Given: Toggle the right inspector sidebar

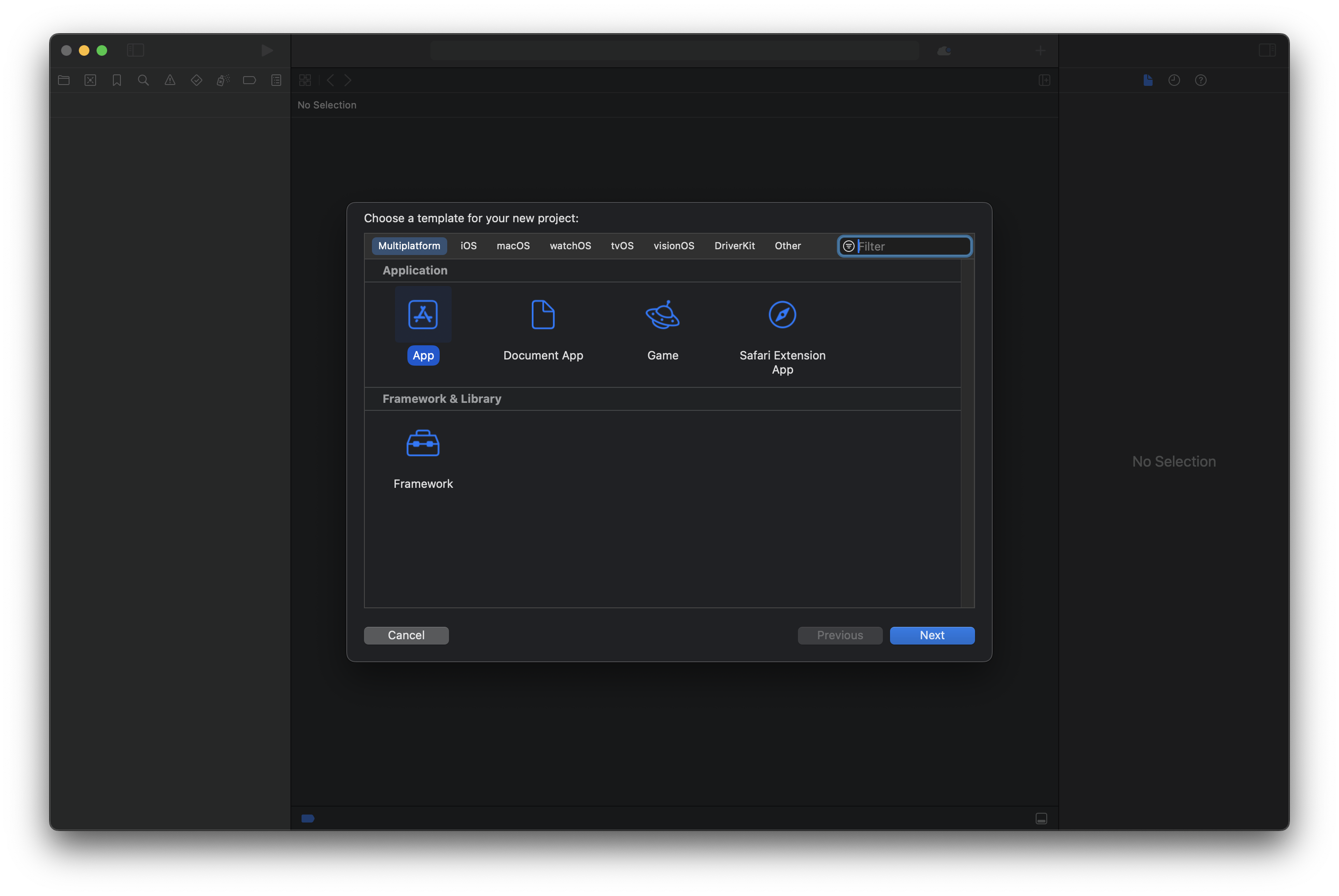Looking at the screenshot, I should pyautogui.click(x=1267, y=50).
